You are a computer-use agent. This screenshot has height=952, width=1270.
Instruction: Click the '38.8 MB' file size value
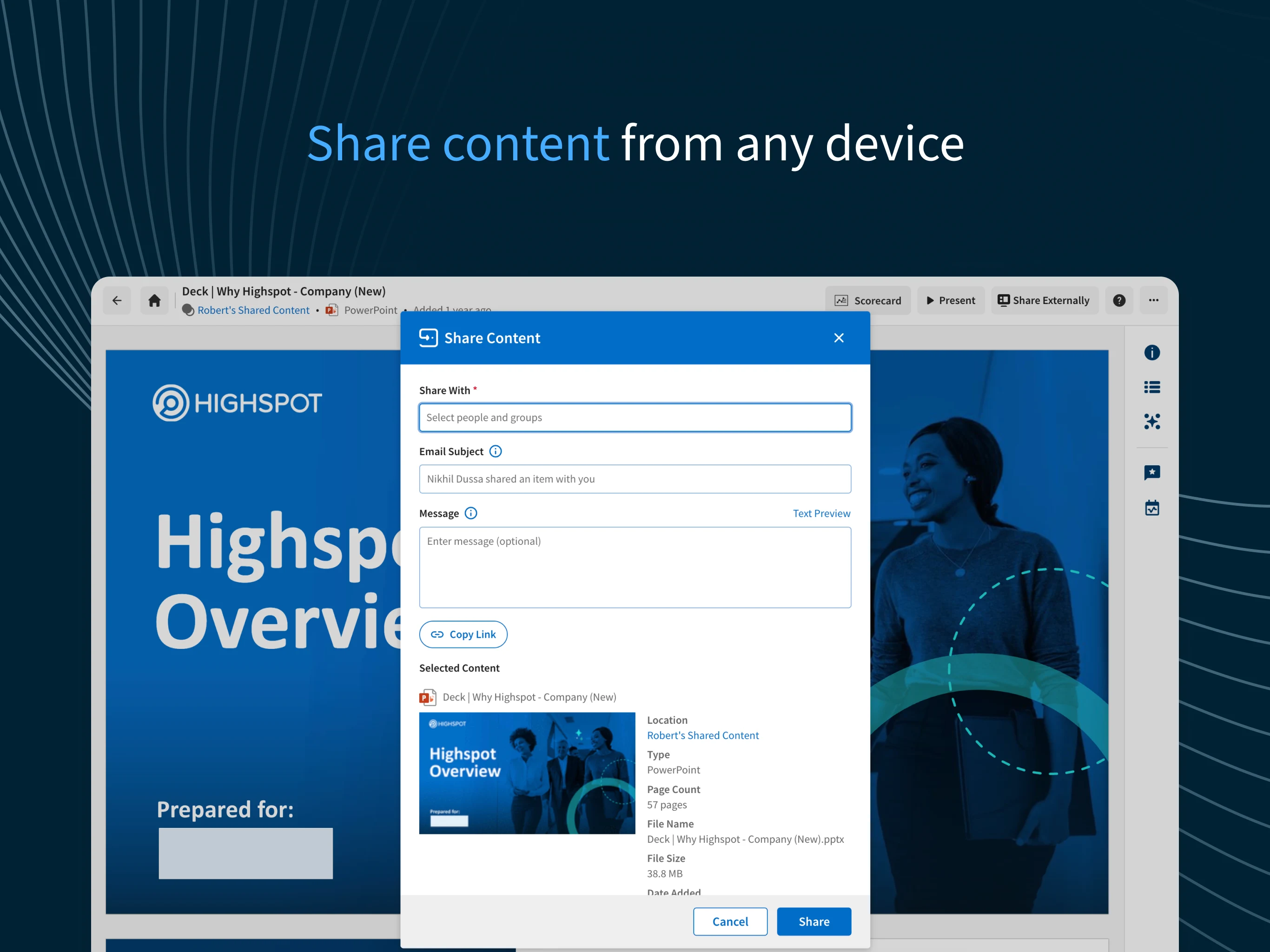(665, 874)
